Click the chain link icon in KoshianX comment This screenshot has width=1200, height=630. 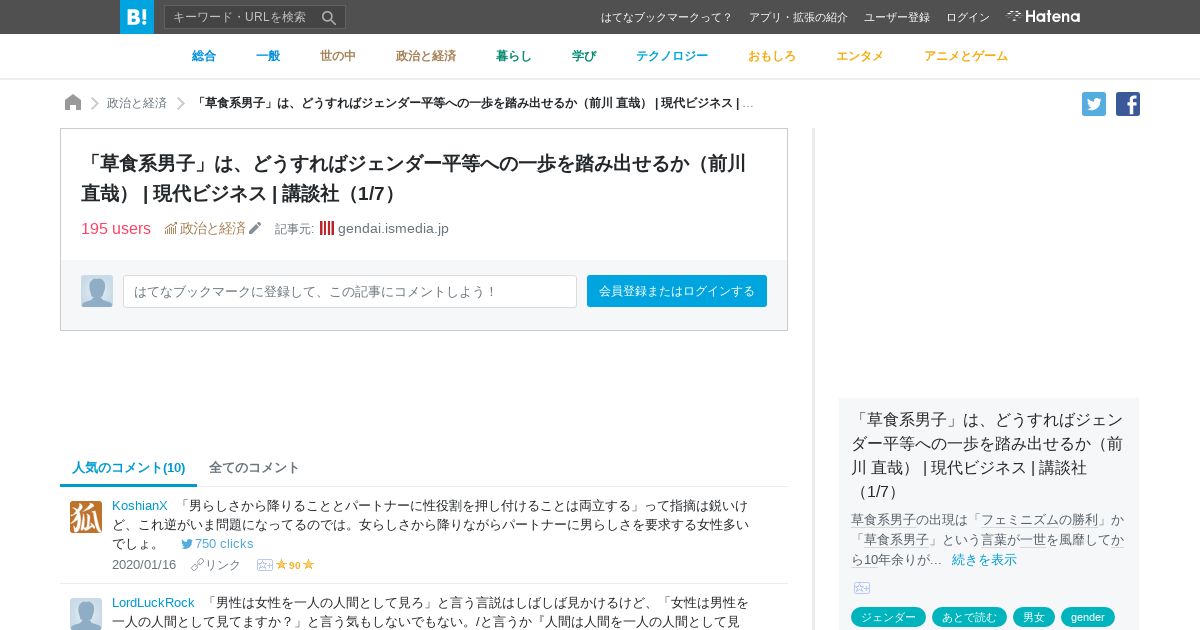pyautogui.click(x=197, y=565)
